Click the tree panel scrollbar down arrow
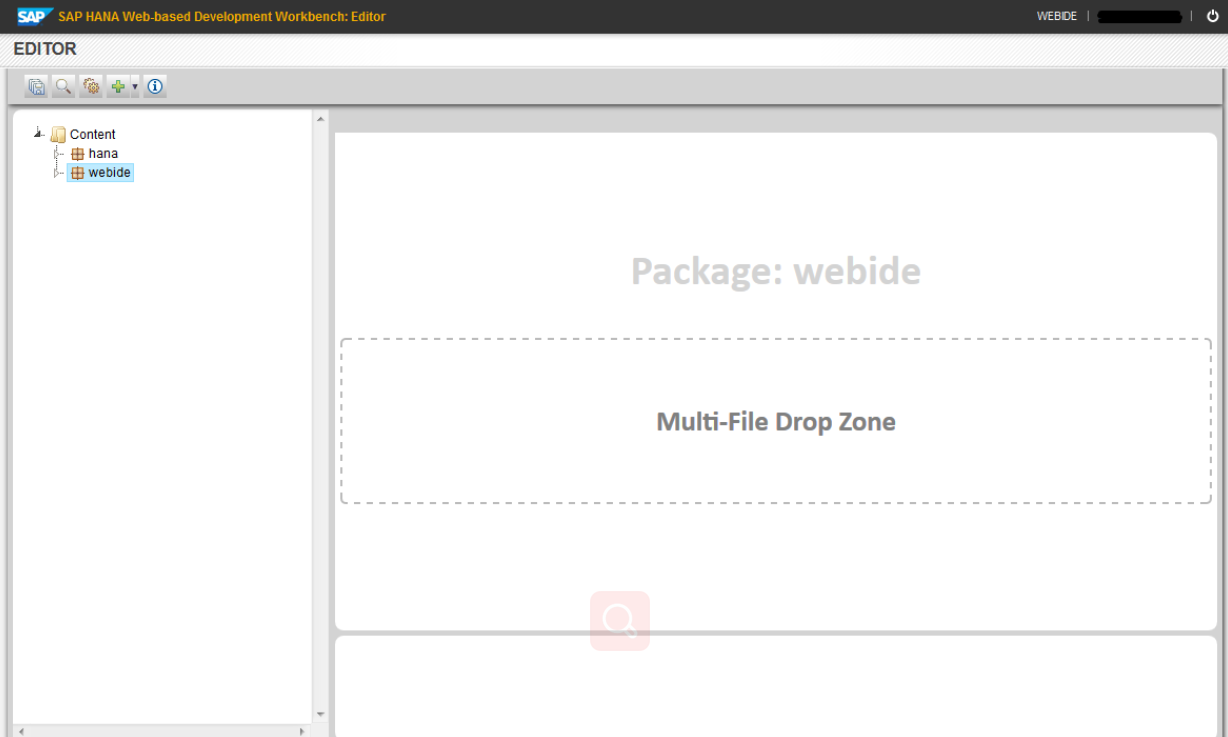The width and height of the screenshot is (1228, 737). [320, 713]
